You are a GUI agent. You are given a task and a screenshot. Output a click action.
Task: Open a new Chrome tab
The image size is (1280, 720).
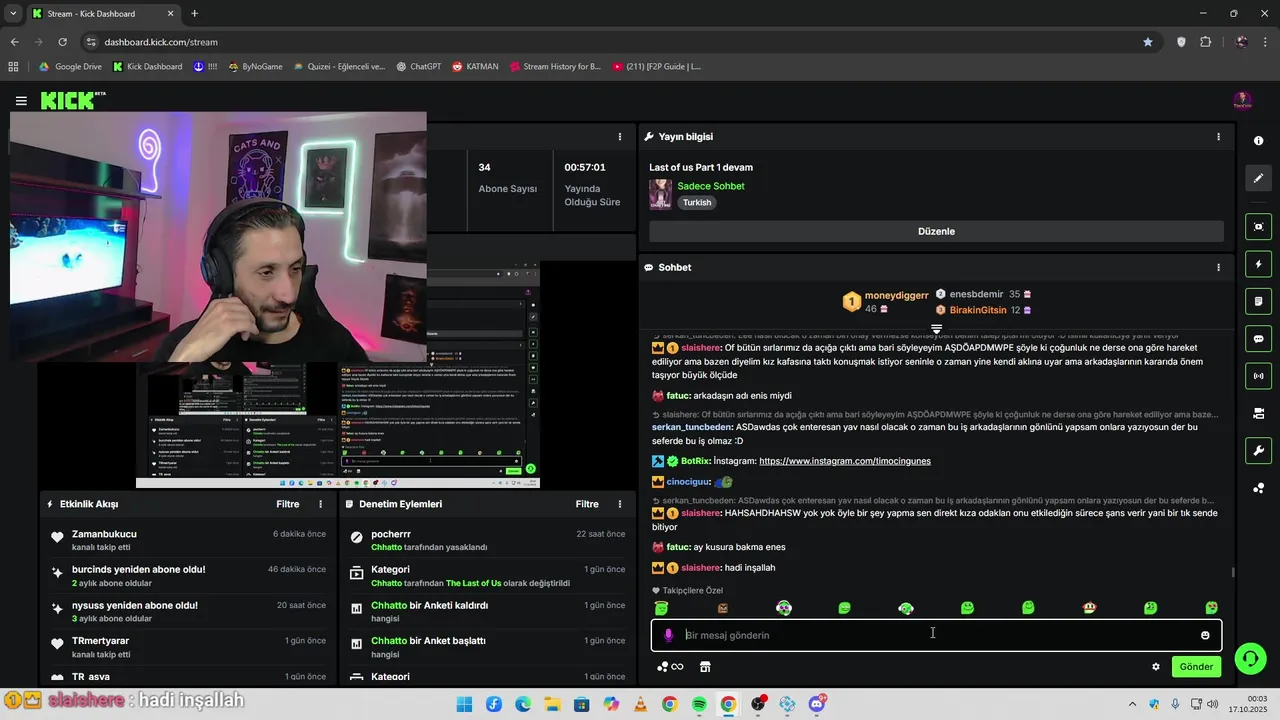click(194, 13)
